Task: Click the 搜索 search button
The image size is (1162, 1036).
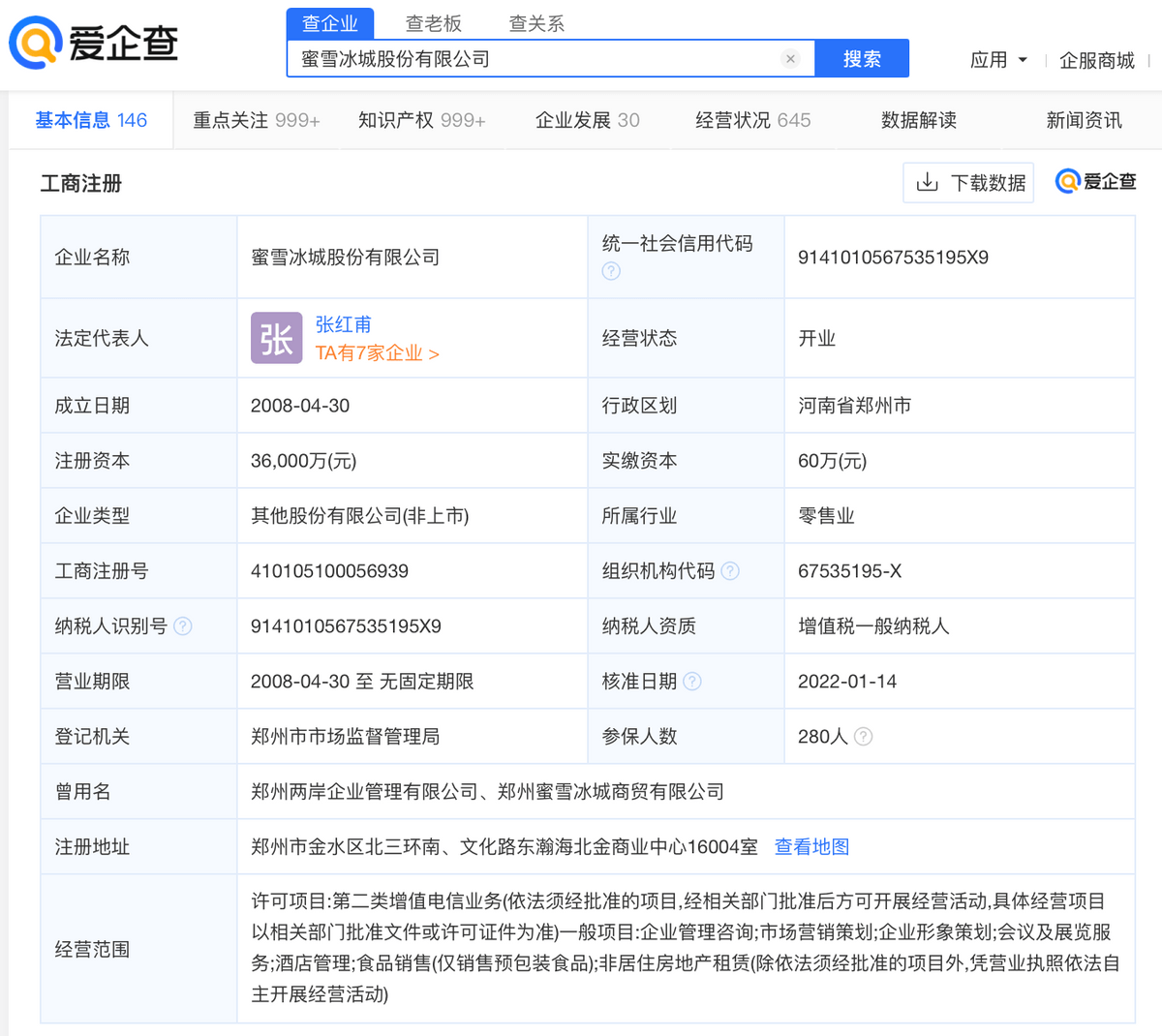Action: tap(862, 59)
